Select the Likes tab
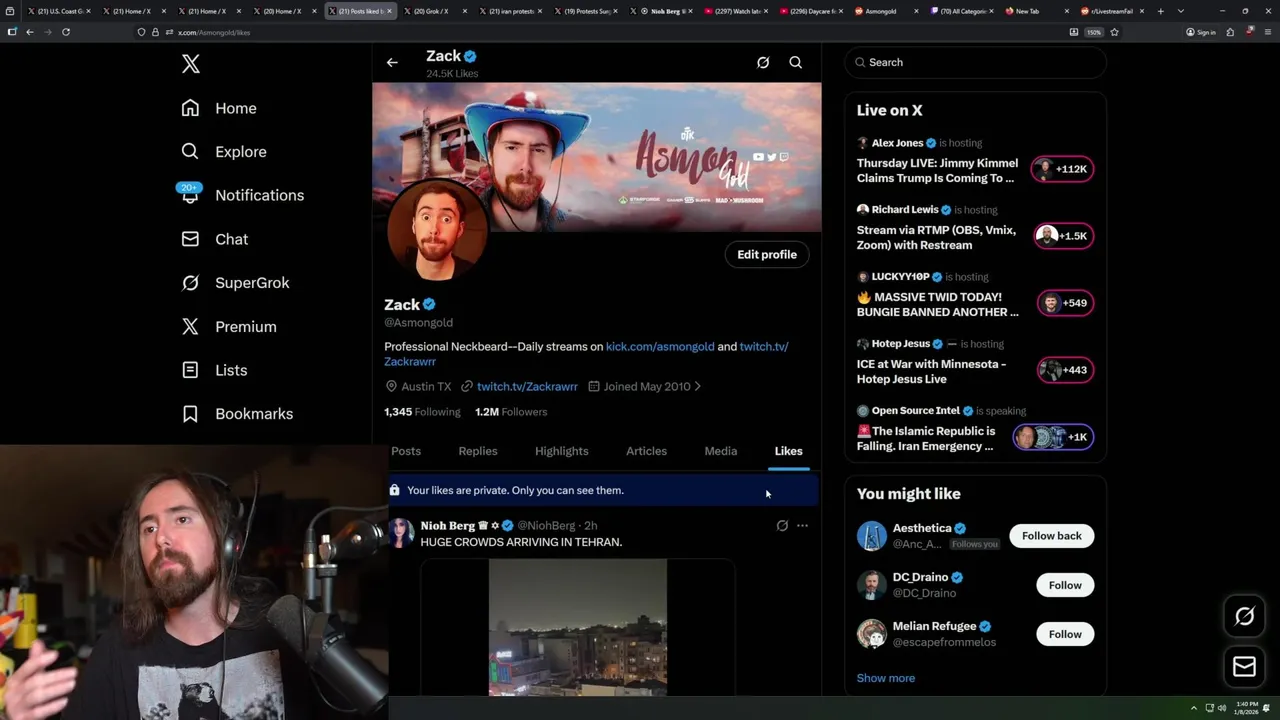This screenshot has width=1280, height=720. [788, 451]
